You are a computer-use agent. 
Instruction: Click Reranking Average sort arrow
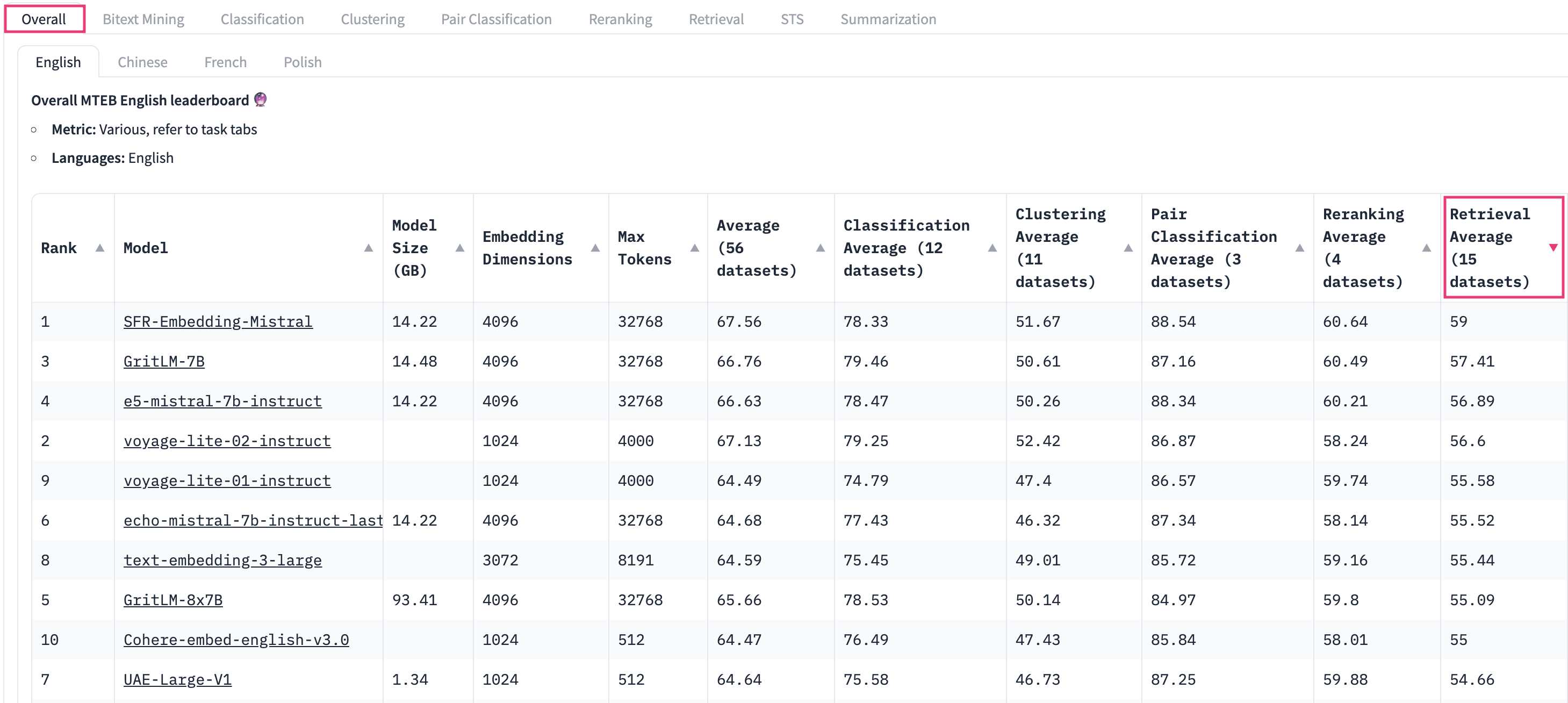pos(1426,248)
